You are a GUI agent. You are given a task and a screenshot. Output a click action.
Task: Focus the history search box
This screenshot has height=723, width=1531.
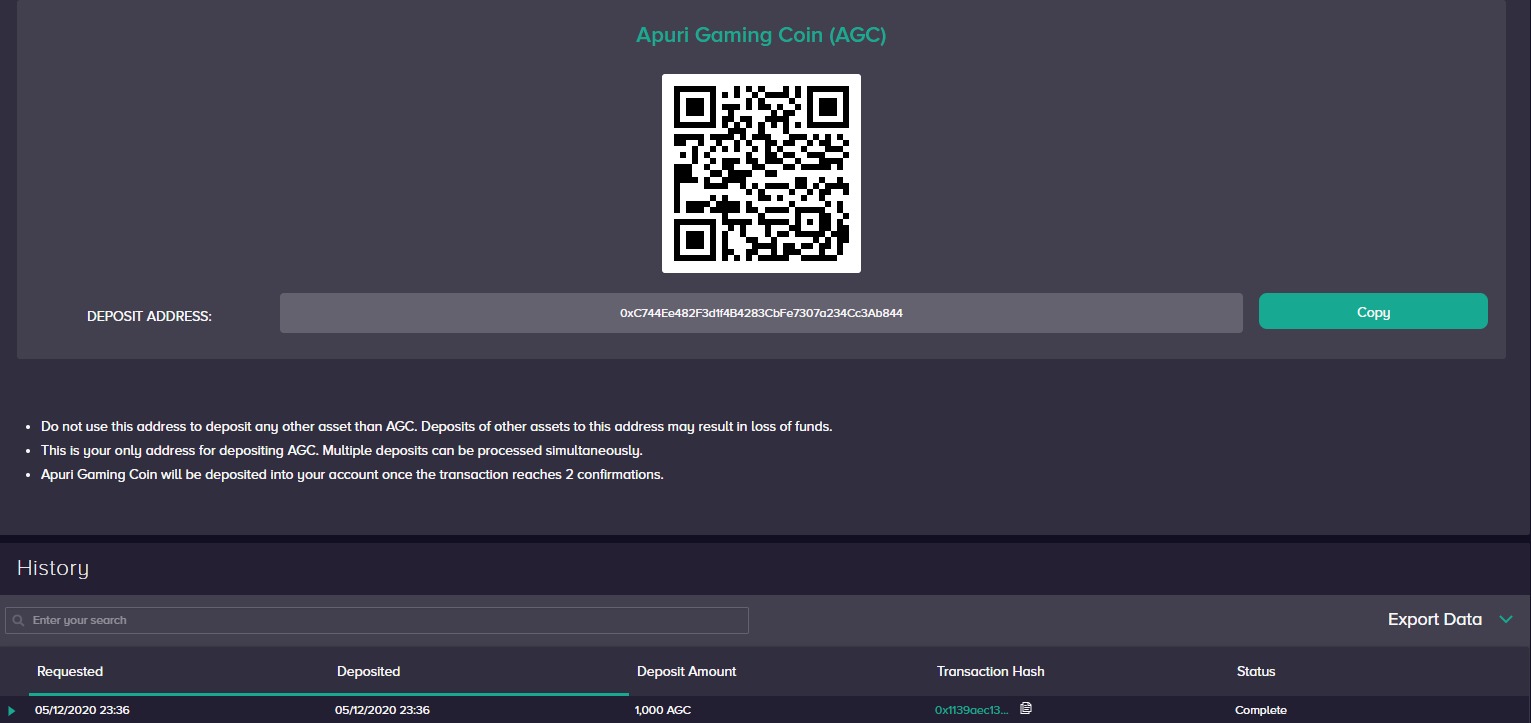tap(377, 620)
